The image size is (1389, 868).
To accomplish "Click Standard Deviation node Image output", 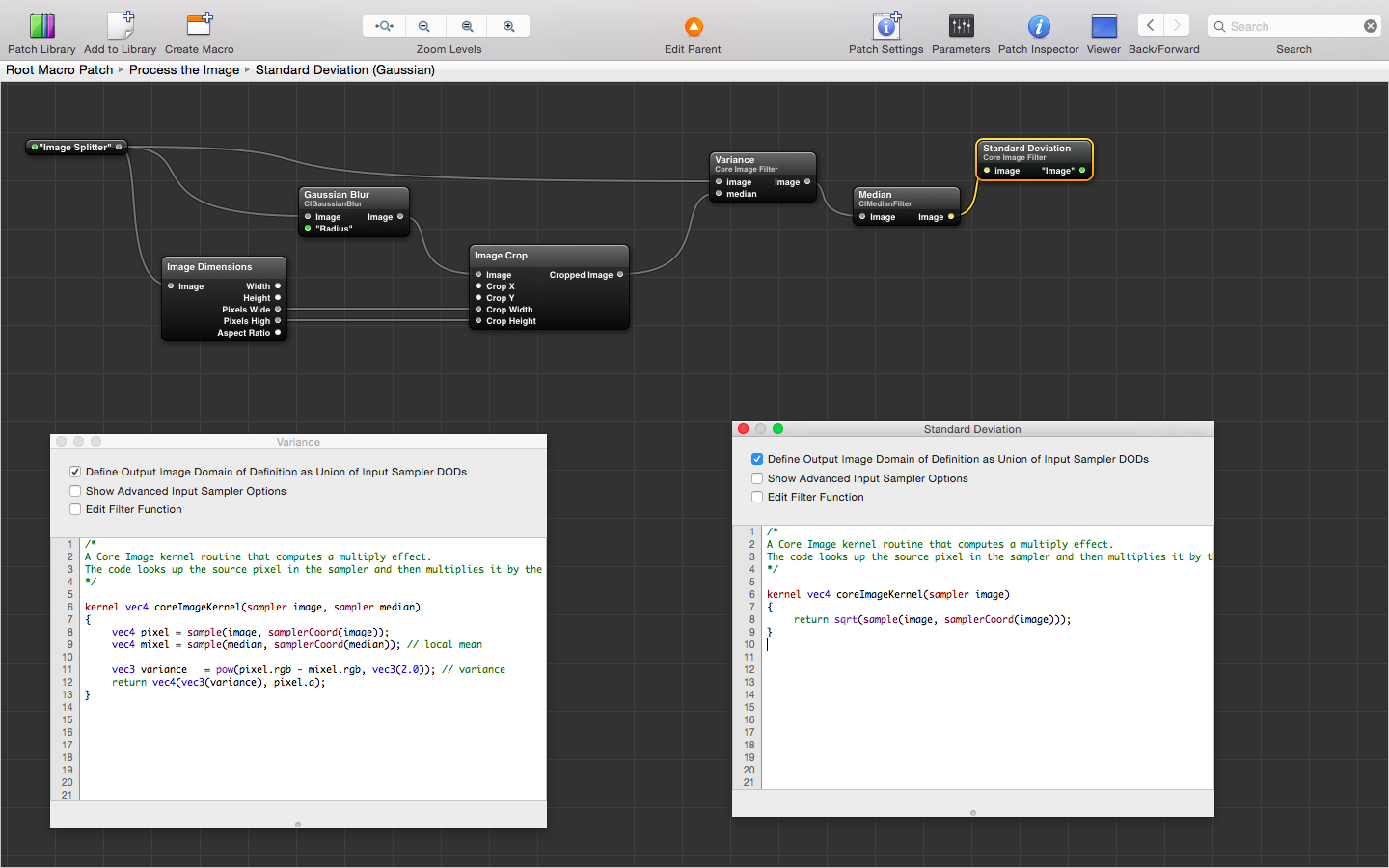I will (x=1082, y=171).
